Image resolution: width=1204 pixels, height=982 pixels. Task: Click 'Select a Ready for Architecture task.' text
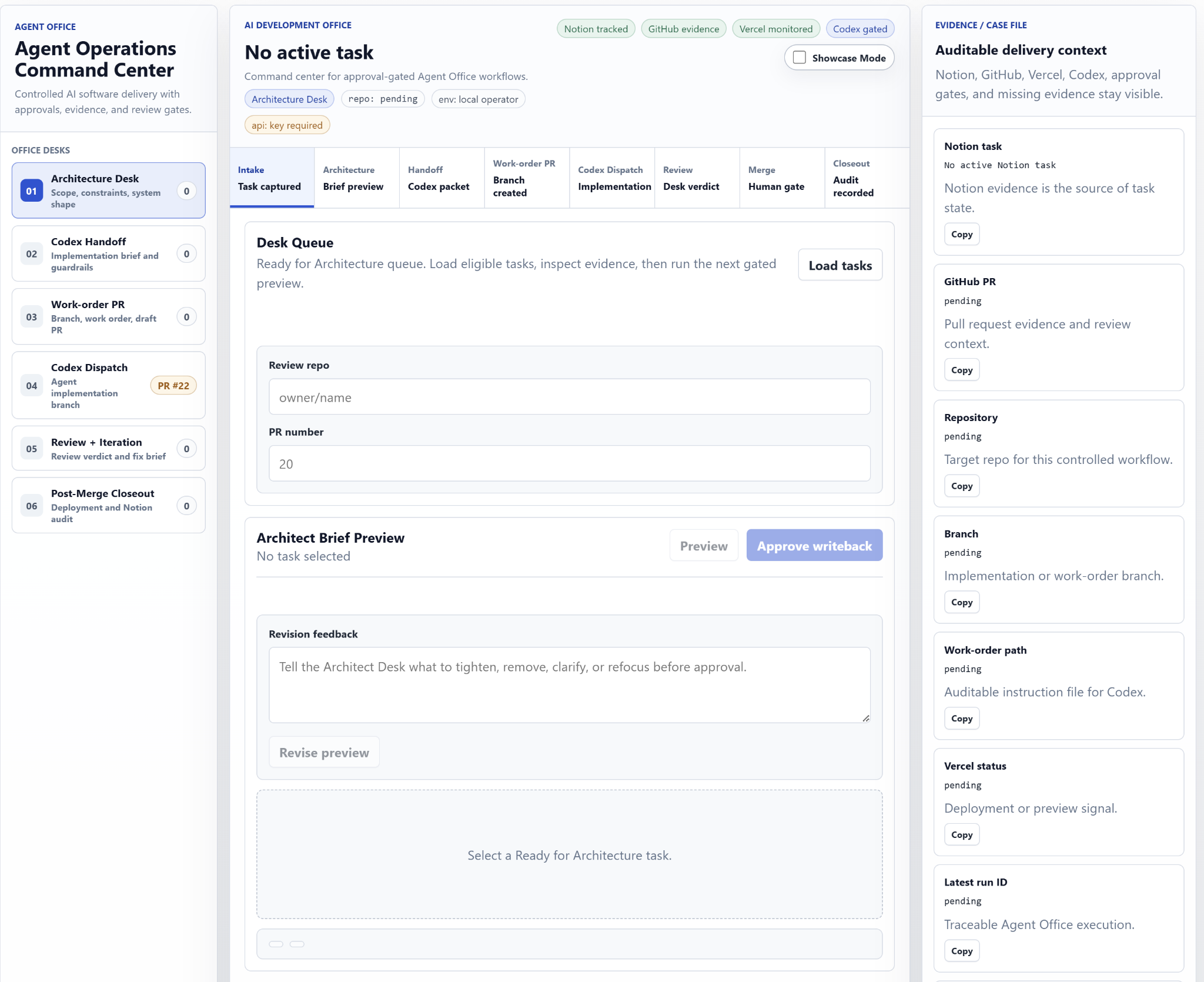(x=569, y=855)
